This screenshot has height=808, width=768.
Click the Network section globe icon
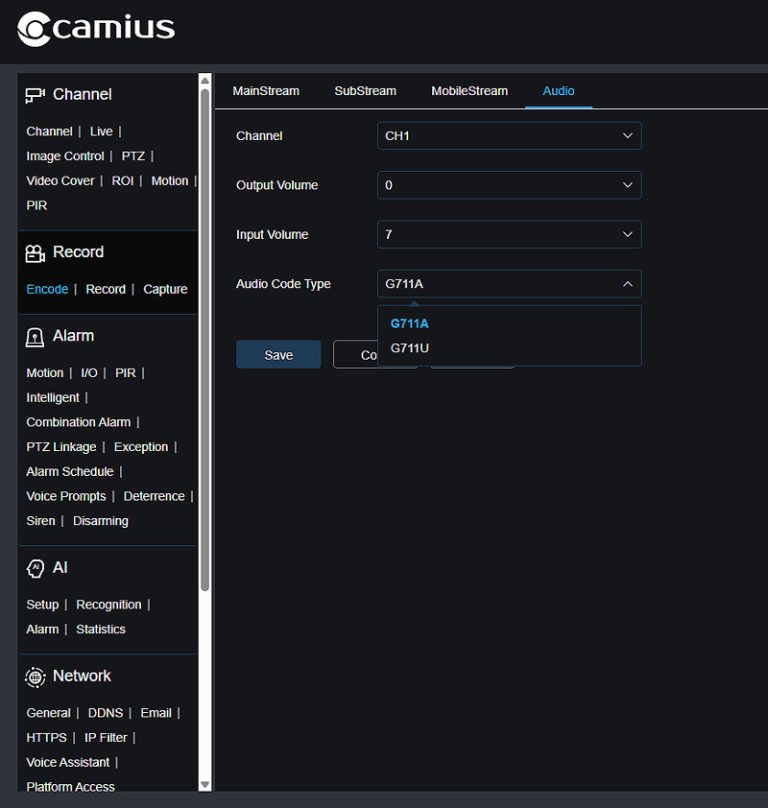pyautogui.click(x=35, y=677)
